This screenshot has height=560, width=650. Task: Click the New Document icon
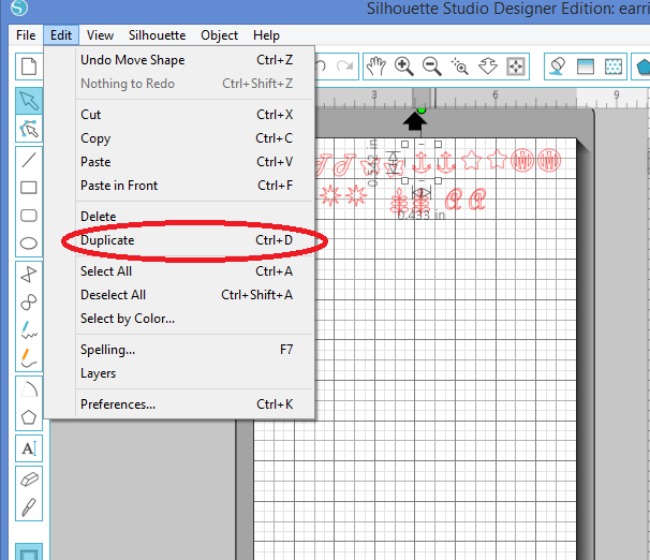[29, 66]
